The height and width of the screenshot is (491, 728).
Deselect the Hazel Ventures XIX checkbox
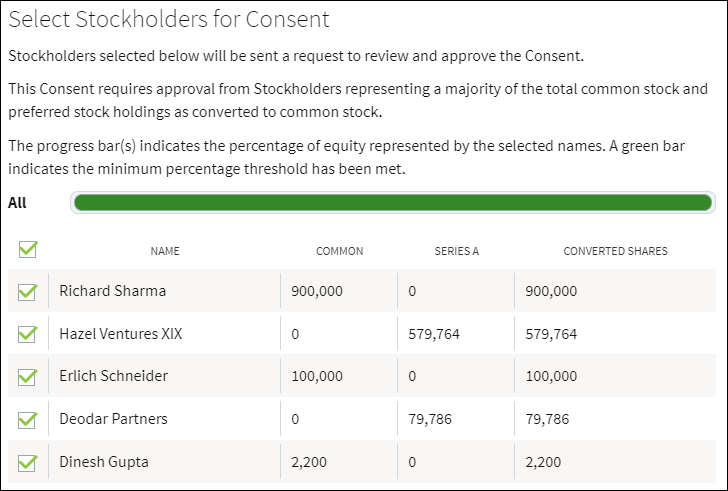click(28, 334)
